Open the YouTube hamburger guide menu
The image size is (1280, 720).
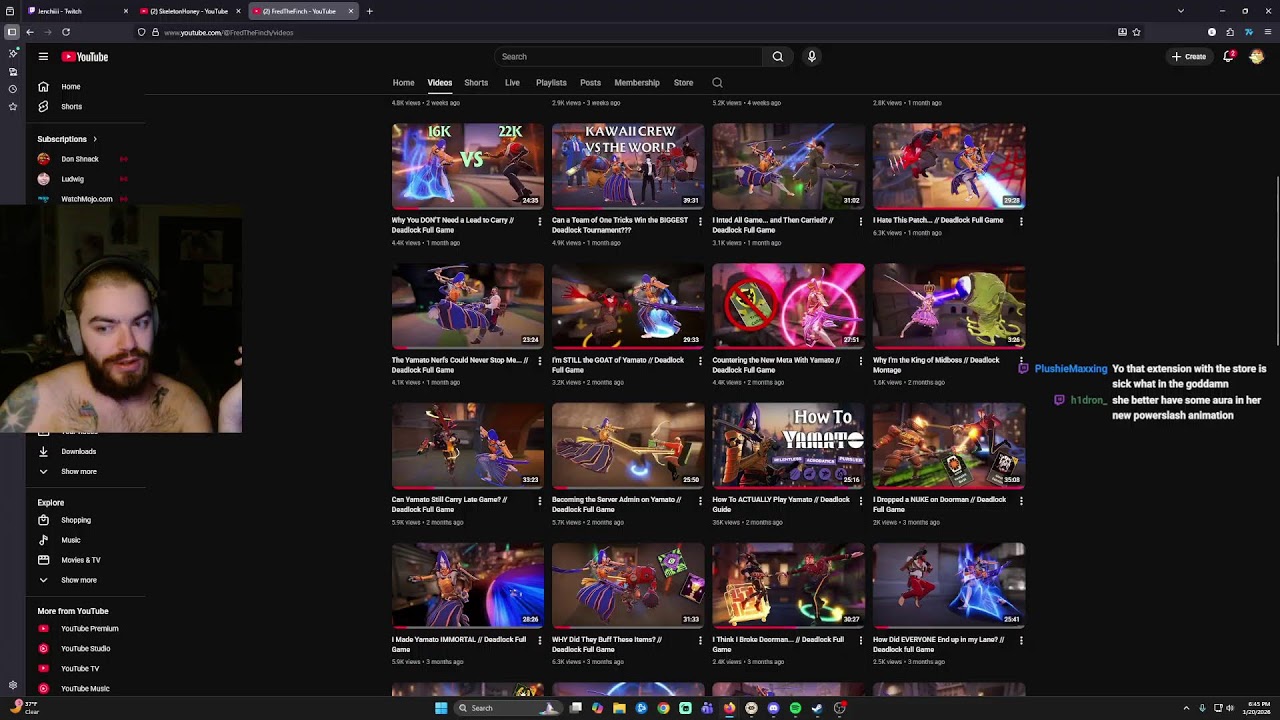click(x=43, y=57)
